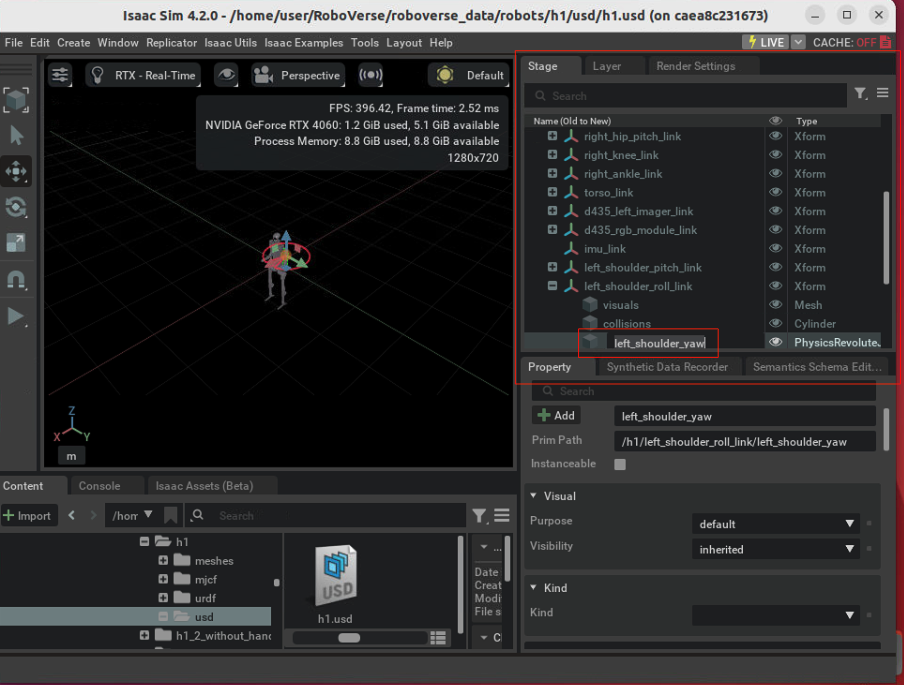The width and height of the screenshot is (904, 685).
Task: Click the cube selection mode icon
Action: click(x=16, y=100)
